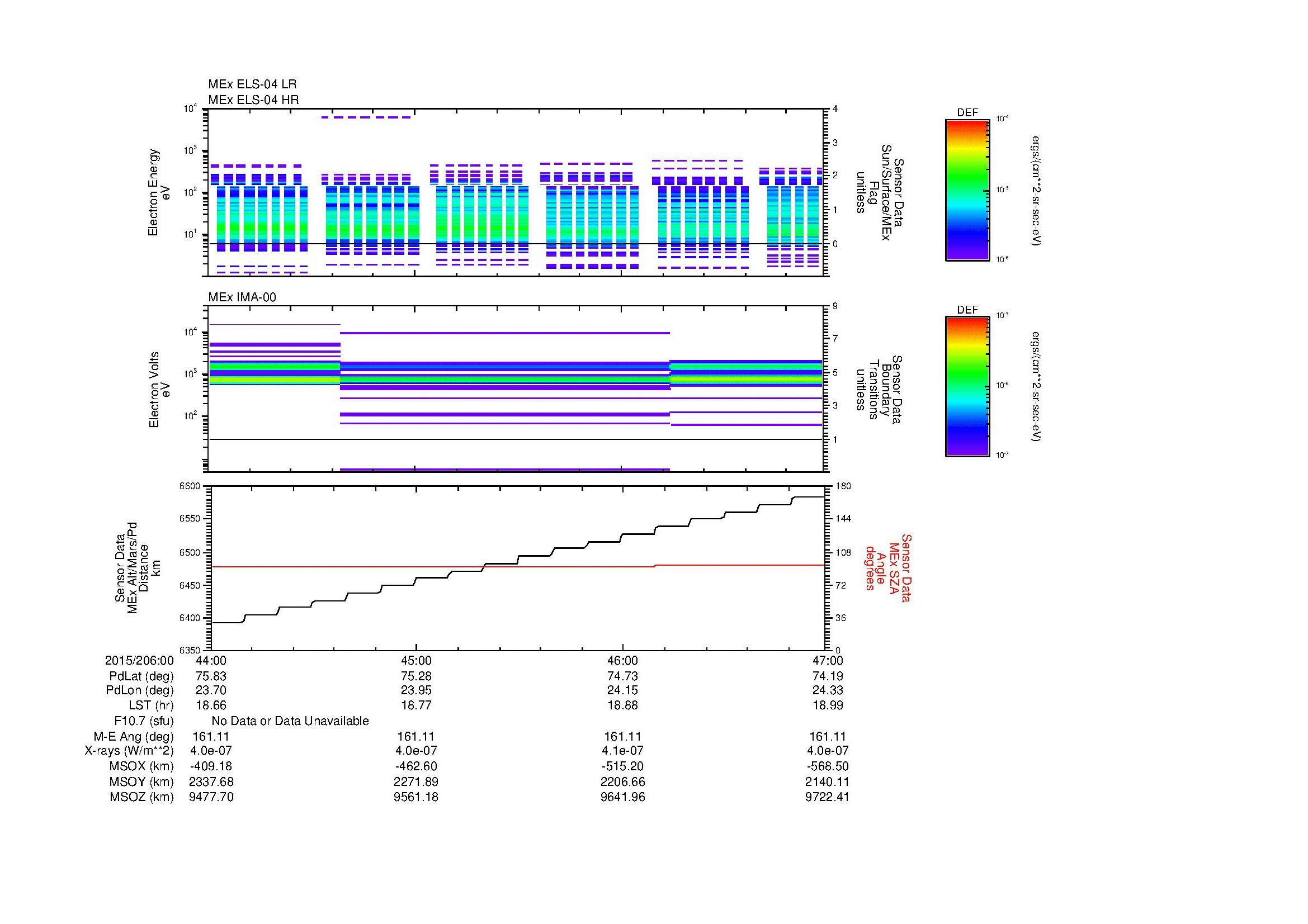Click the 'PdLat (deg)' row label
Screen dimensions: 1308x924
pos(141,676)
